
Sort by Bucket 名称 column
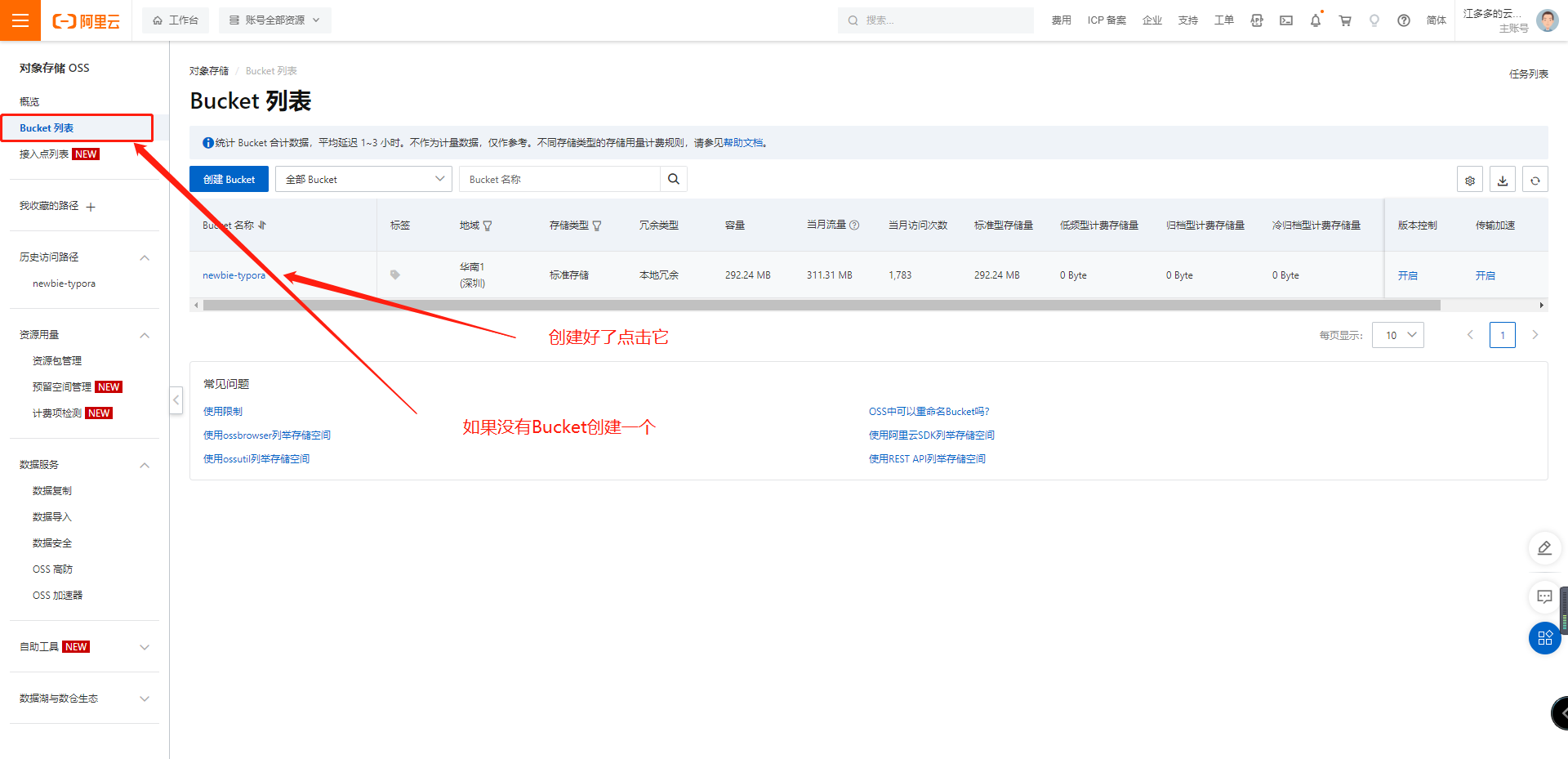coord(262,225)
